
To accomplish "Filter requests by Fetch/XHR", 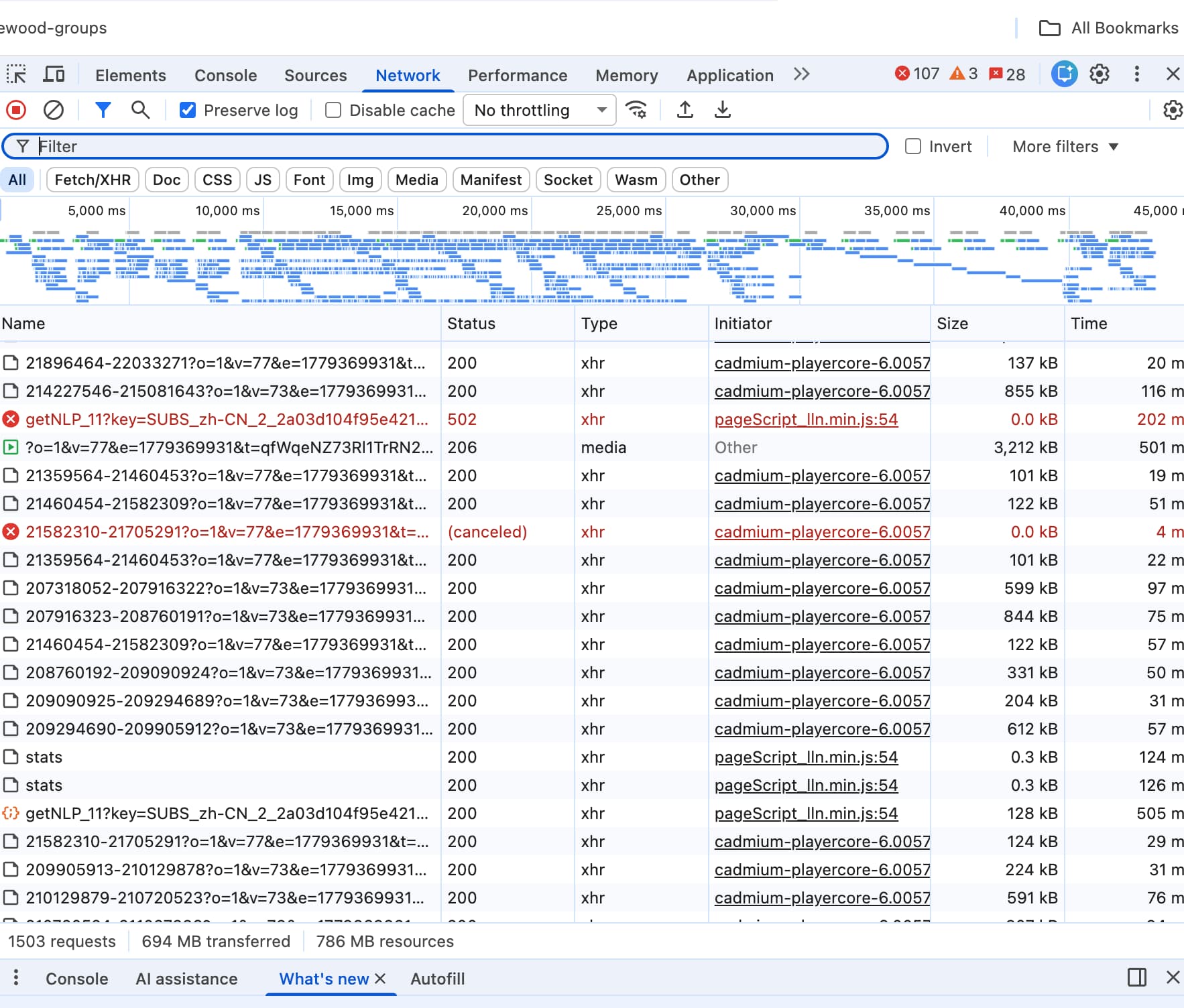I will tap(93, 180).
